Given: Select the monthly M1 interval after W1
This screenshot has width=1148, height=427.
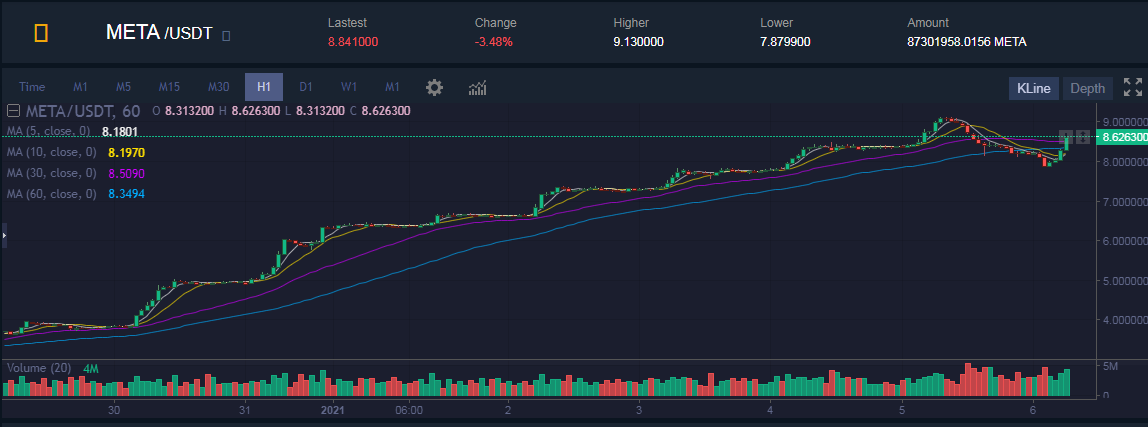Looking at the screenshot, I should coord(393,87).
